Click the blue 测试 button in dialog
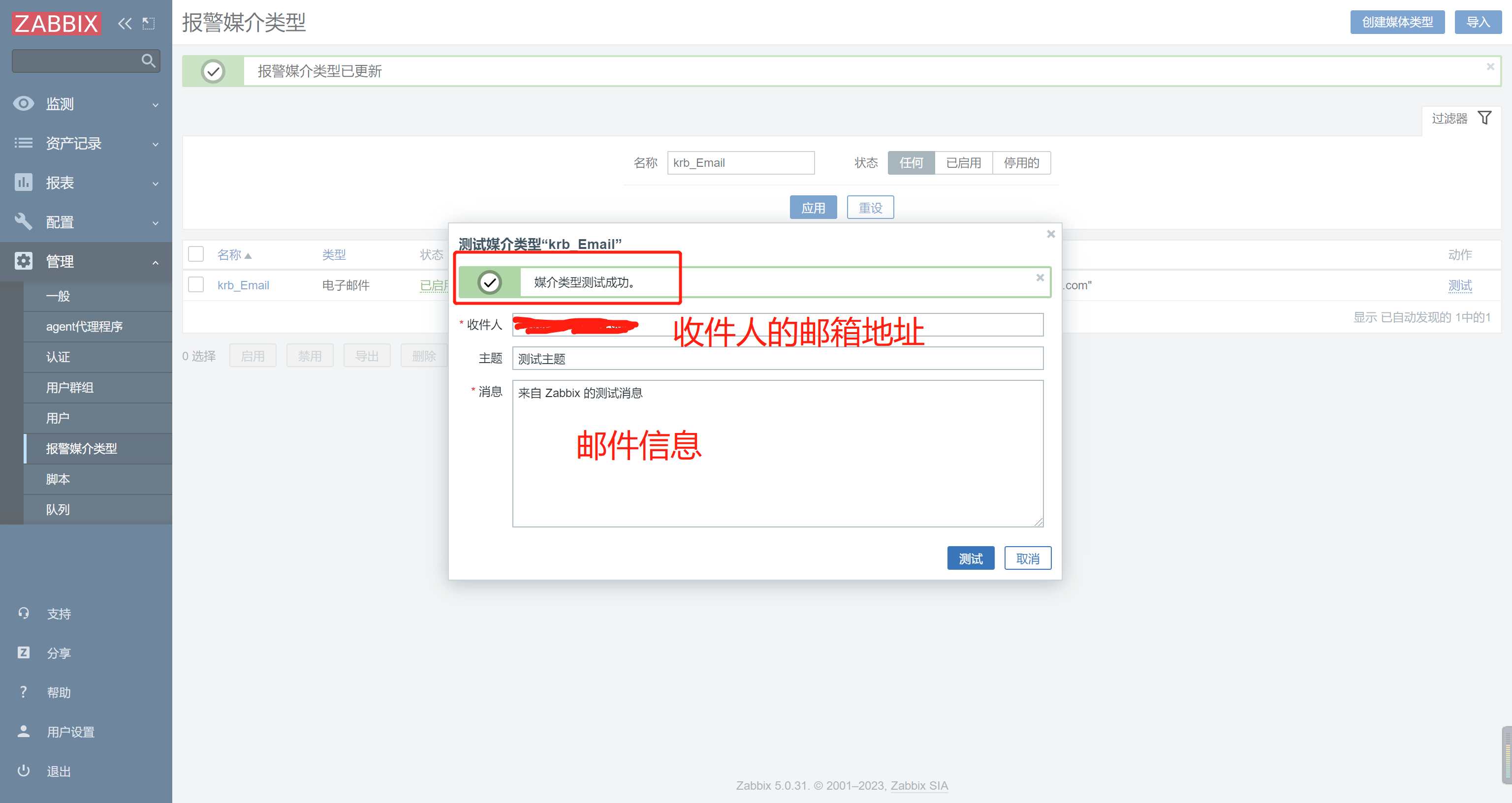Viewport: 1512px width, 803px height. tap(971, 558)
